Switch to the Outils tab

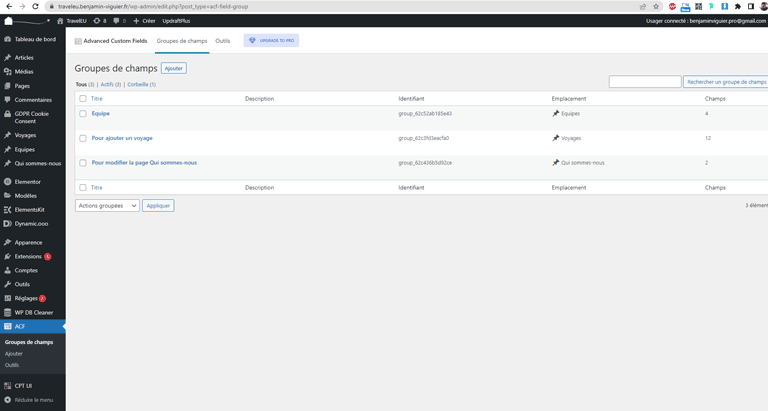point(223,41)
